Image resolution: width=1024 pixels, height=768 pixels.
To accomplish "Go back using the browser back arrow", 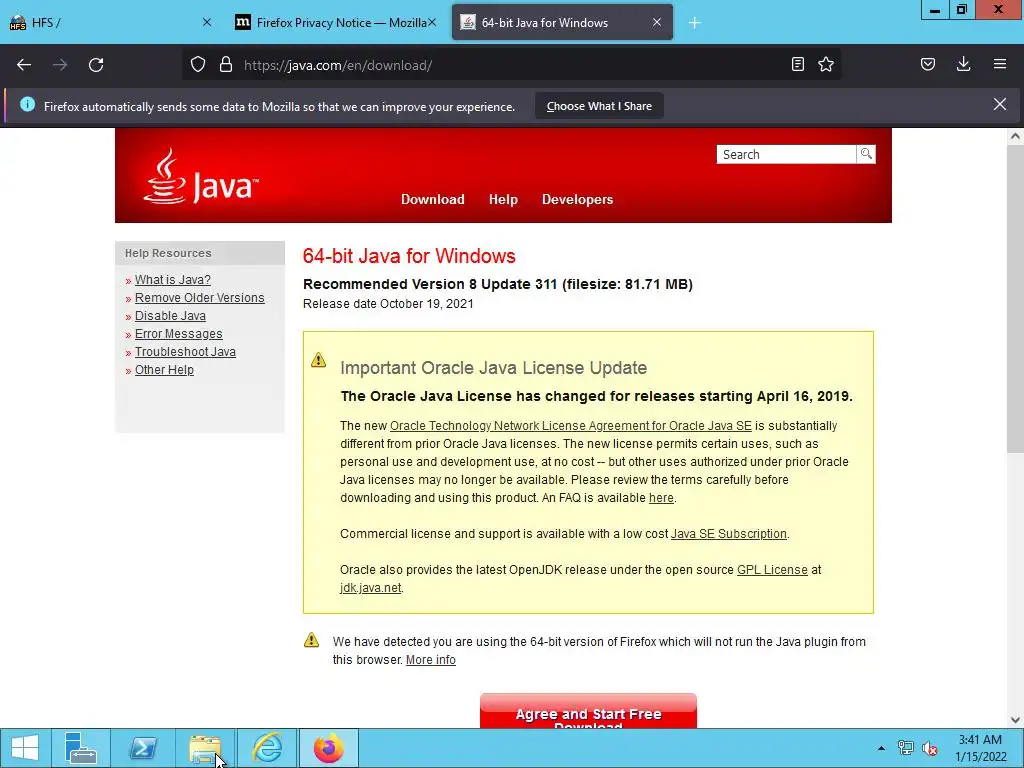I will [24, 65].
